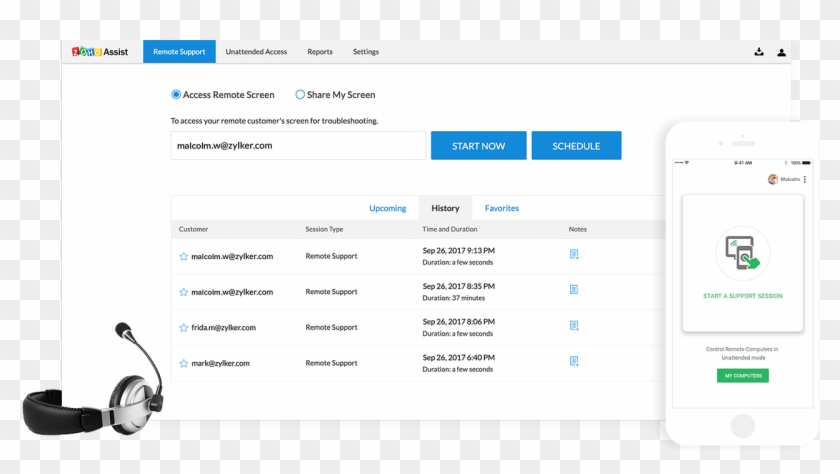This screenshot has height=474, width=840.
Task: Open the Unattended Access tab
Action: (256, 52)
